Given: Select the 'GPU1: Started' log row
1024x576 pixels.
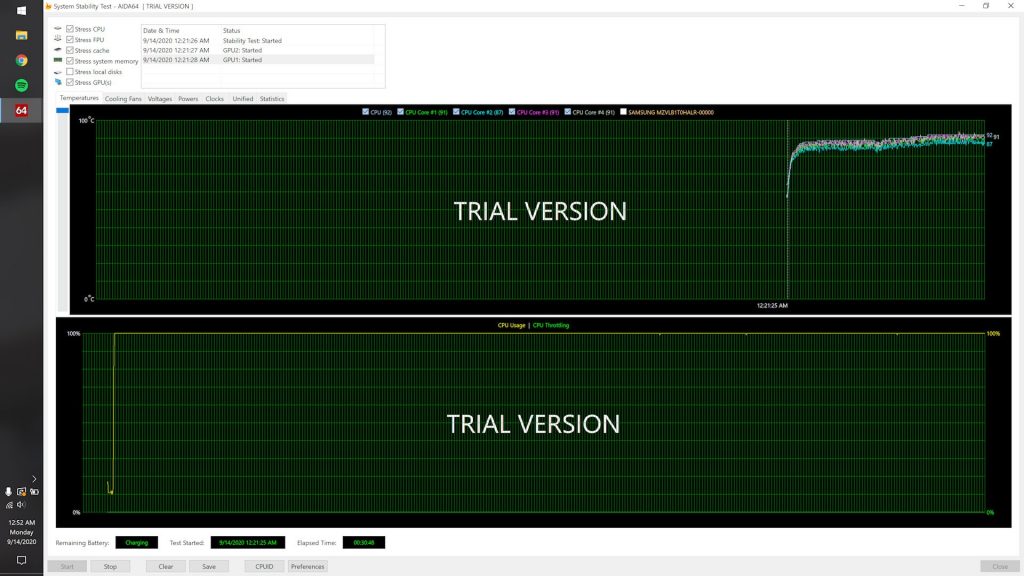Looking at the screenshot, I should [259, 59].
